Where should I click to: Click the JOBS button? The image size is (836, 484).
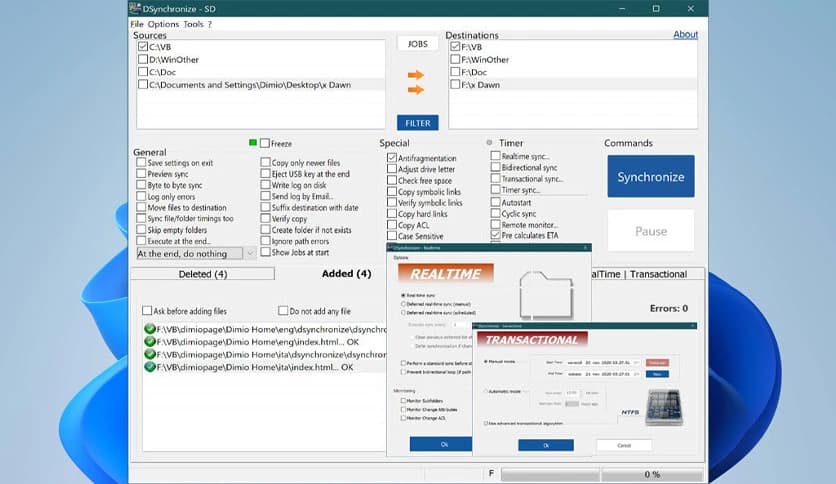coord(417,44)
